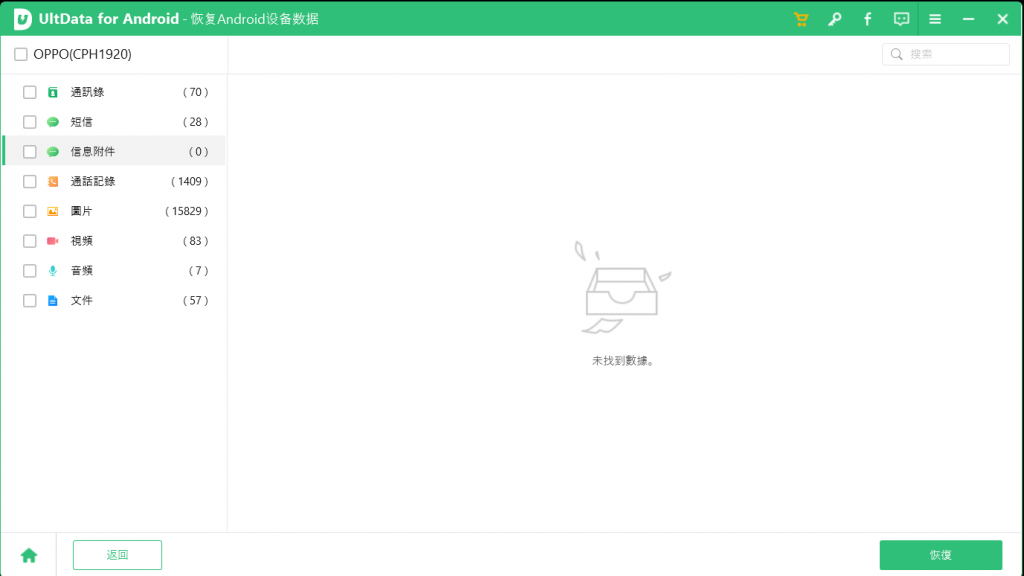Screen dimensions: 1024x576
Task: Click the 通訊錄 contacts icon
Action: tap(53, 92)
